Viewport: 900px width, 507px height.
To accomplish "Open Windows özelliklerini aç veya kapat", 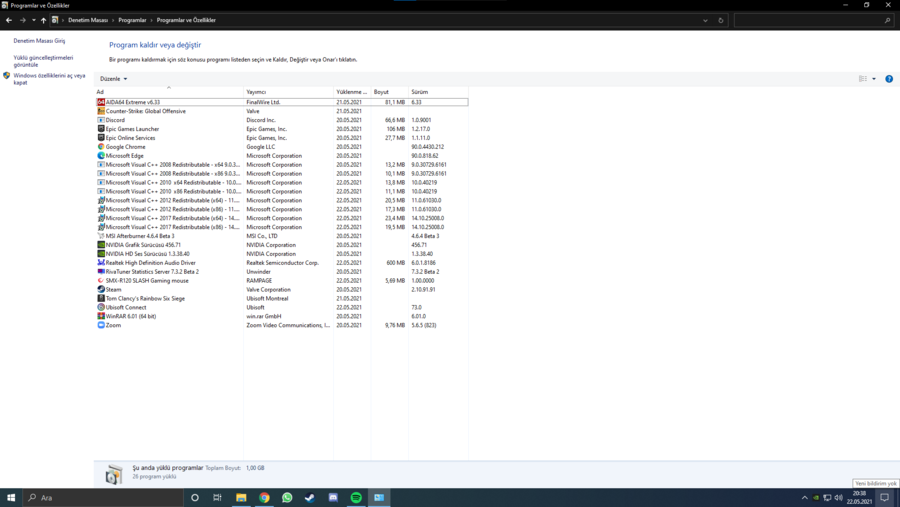I will pos(49,79).
